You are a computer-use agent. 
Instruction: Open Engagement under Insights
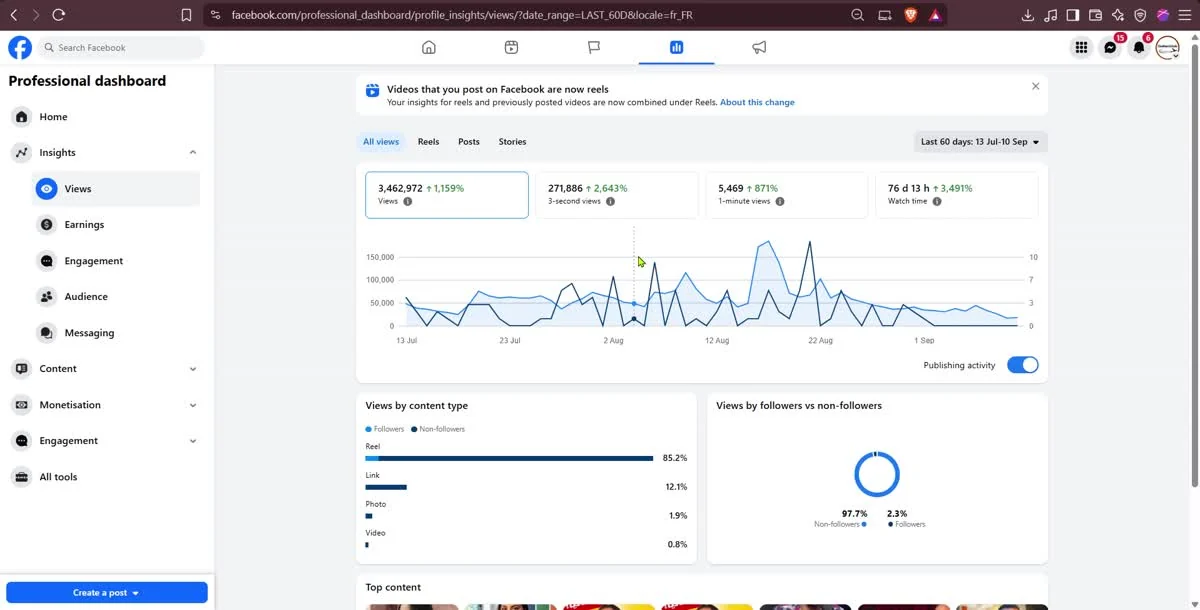click(x=116, y=261)
